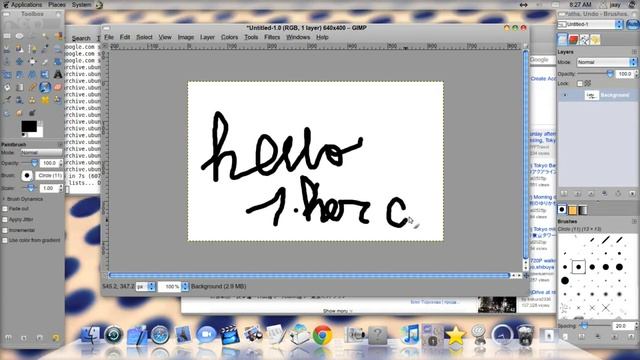Viewport: 640px width, 360px height.
Task: Open the Colors menu
Action: coord(229,37)
